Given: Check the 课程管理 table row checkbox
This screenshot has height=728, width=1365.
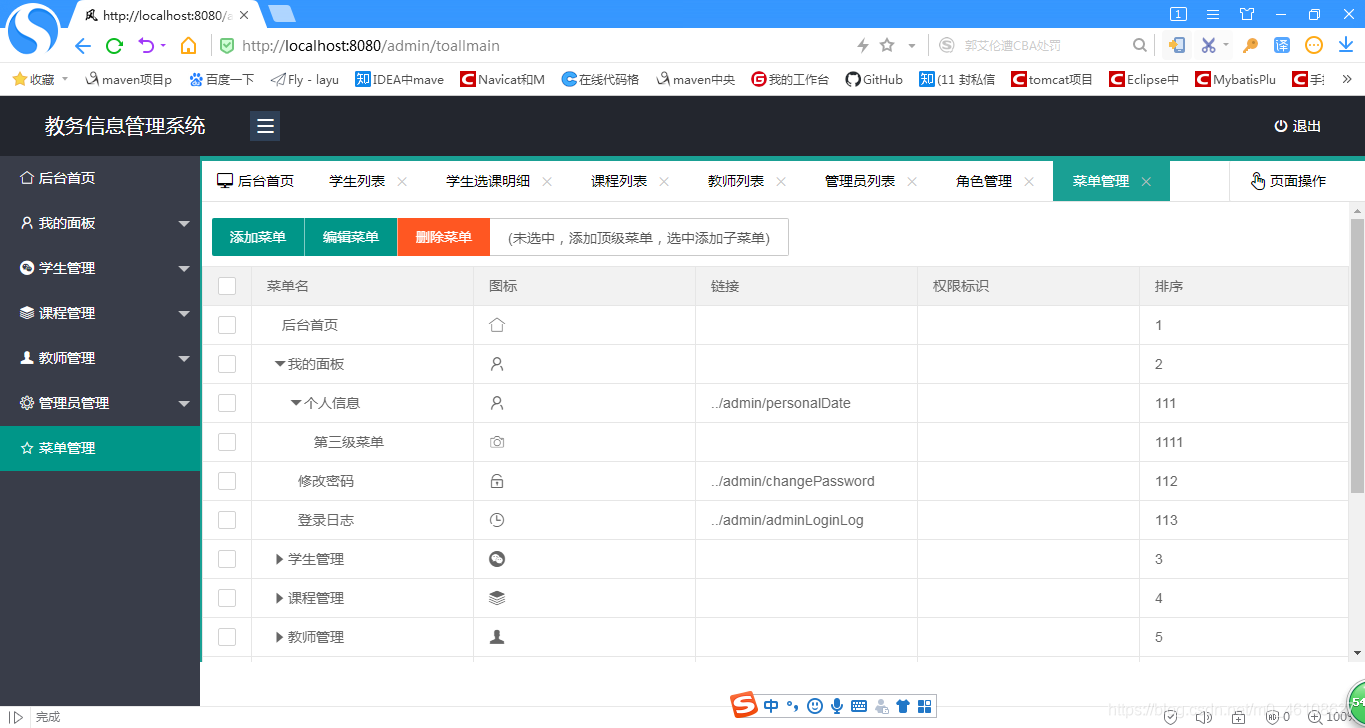Looking at the screenshot, I should tap(227, 598).
